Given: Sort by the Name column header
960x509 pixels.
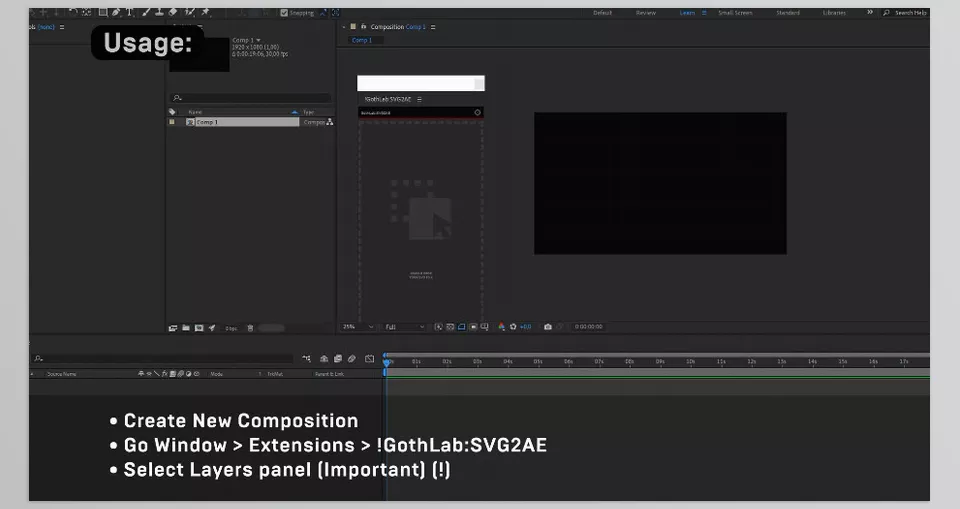Looking at the screenshot, I should (195, 112).
